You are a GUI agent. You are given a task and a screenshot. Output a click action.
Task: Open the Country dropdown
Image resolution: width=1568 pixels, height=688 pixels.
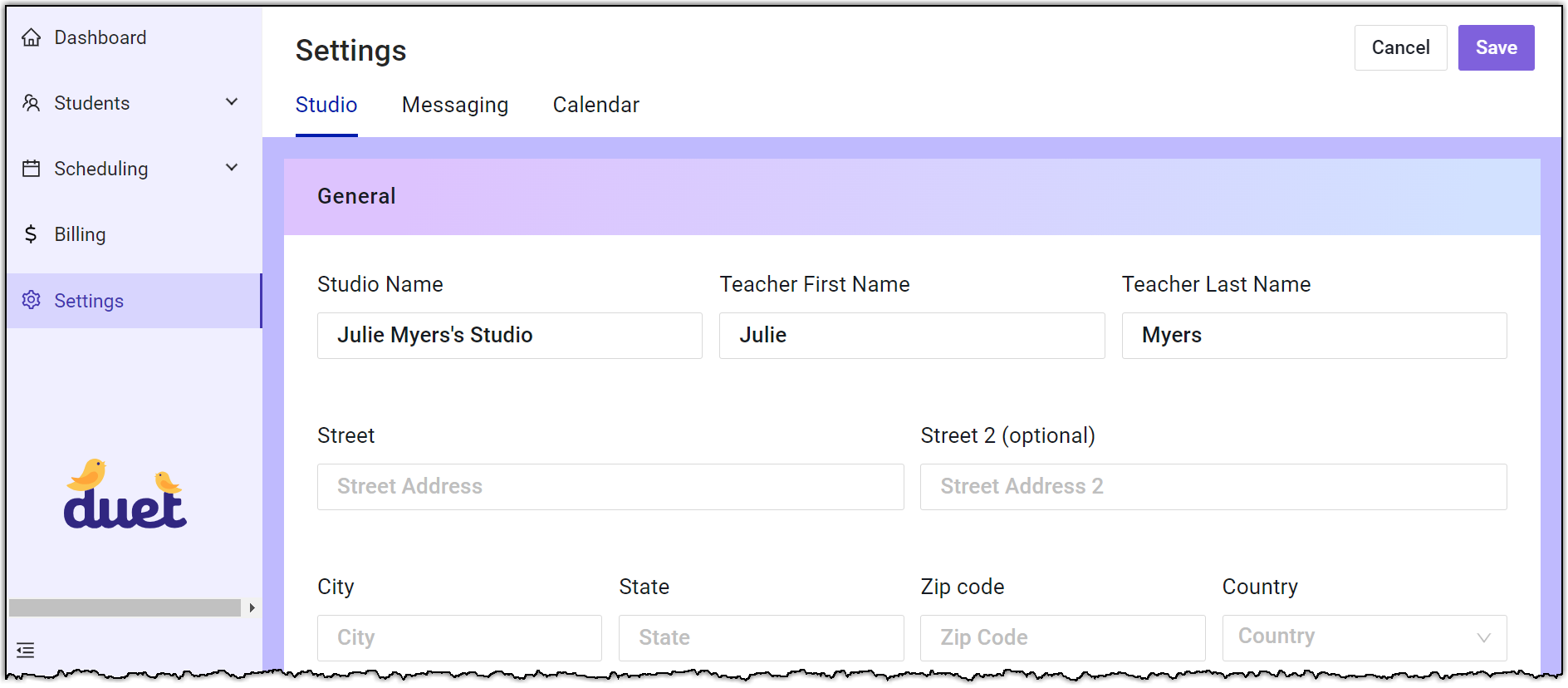point(1364,637)
